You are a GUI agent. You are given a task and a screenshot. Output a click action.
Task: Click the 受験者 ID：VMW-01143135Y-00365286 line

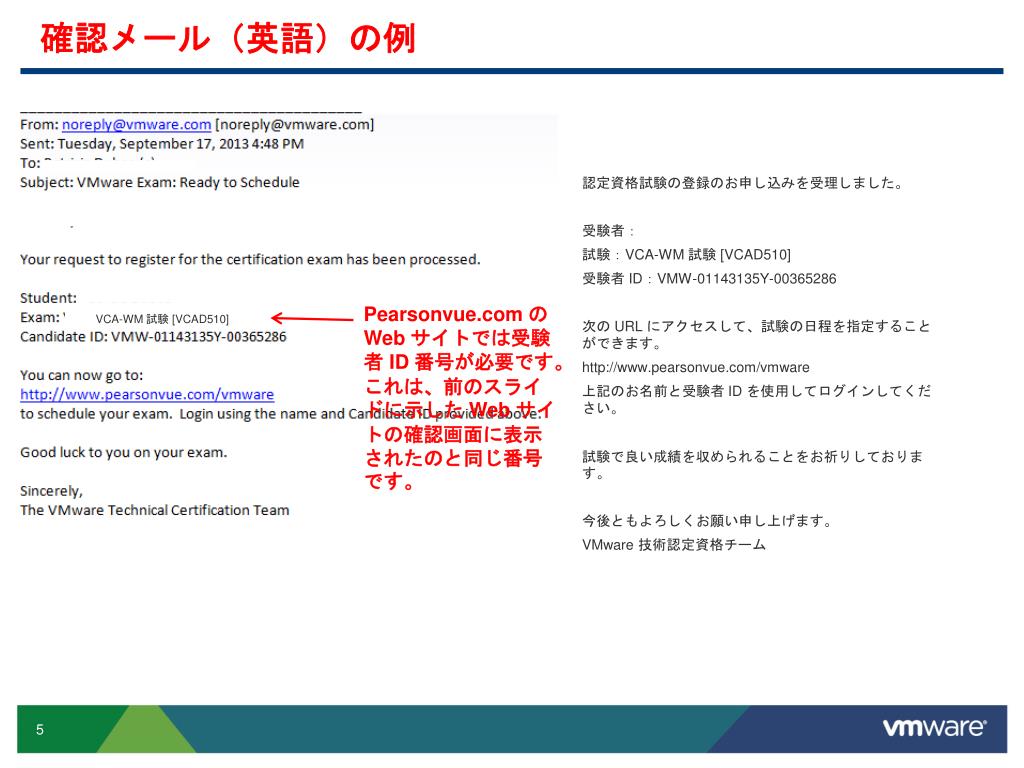(x=709, y=279)
